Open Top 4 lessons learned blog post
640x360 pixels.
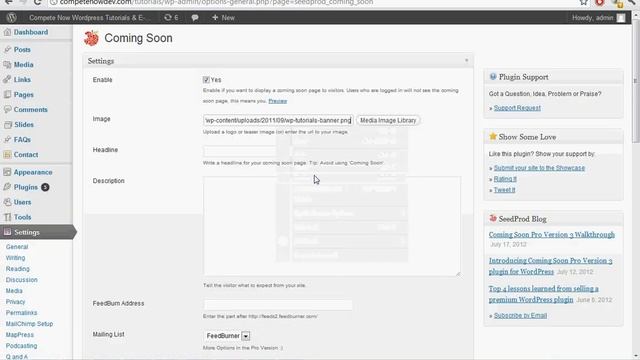click(x=543, y=294)
